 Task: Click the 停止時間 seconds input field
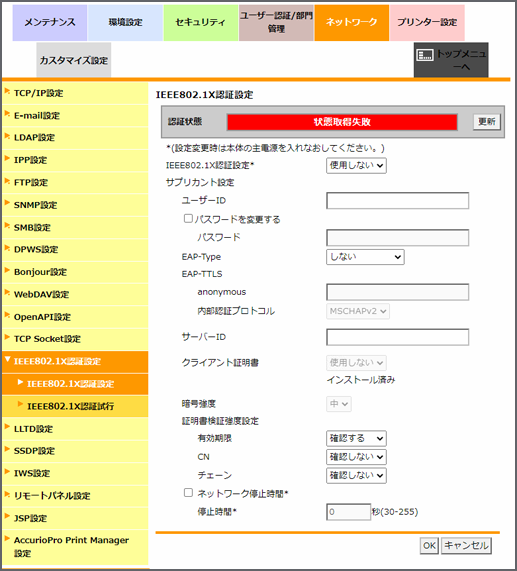pos(348,512)
